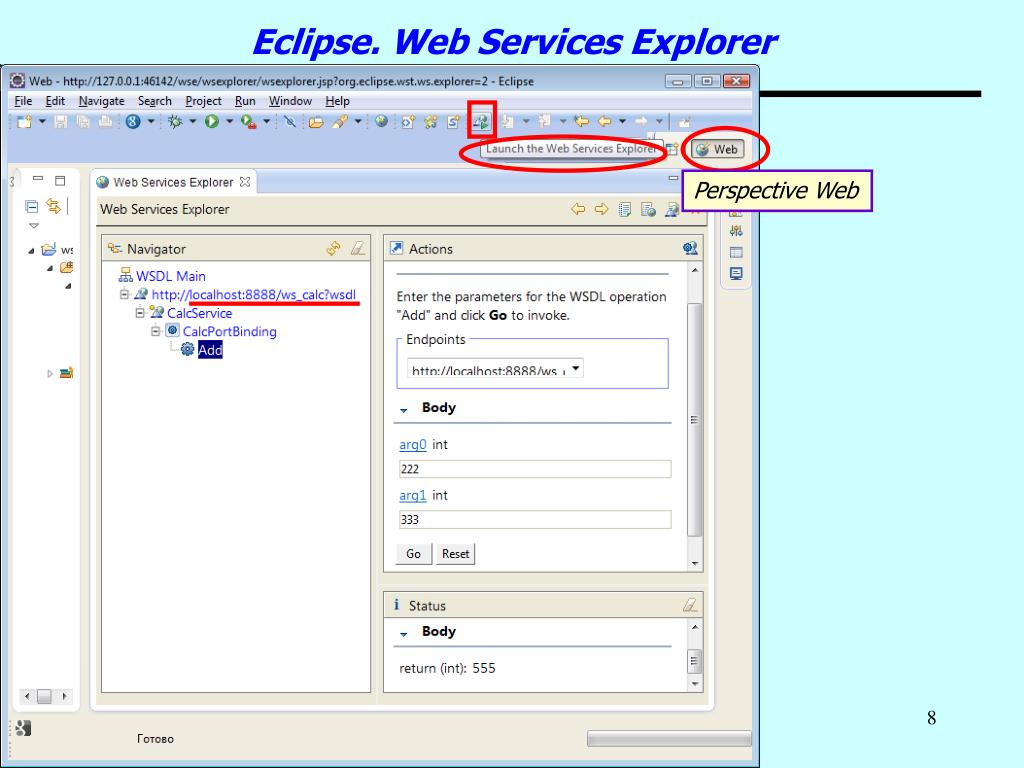The height and width of the screenshot is (768, 1024).
Task: Open the UDDI Page icon in Explorer
Action: (625, 210)
